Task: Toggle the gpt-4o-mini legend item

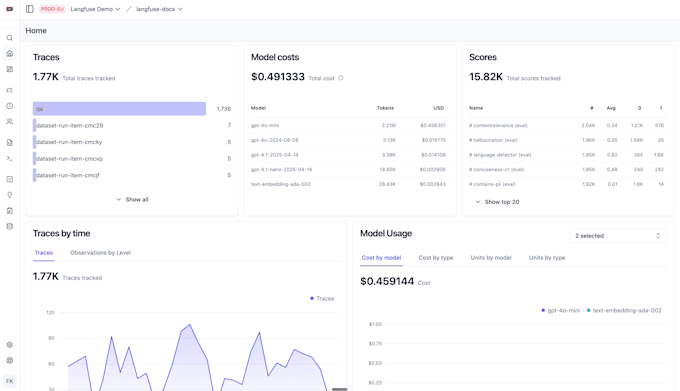Action: point(561,310)
